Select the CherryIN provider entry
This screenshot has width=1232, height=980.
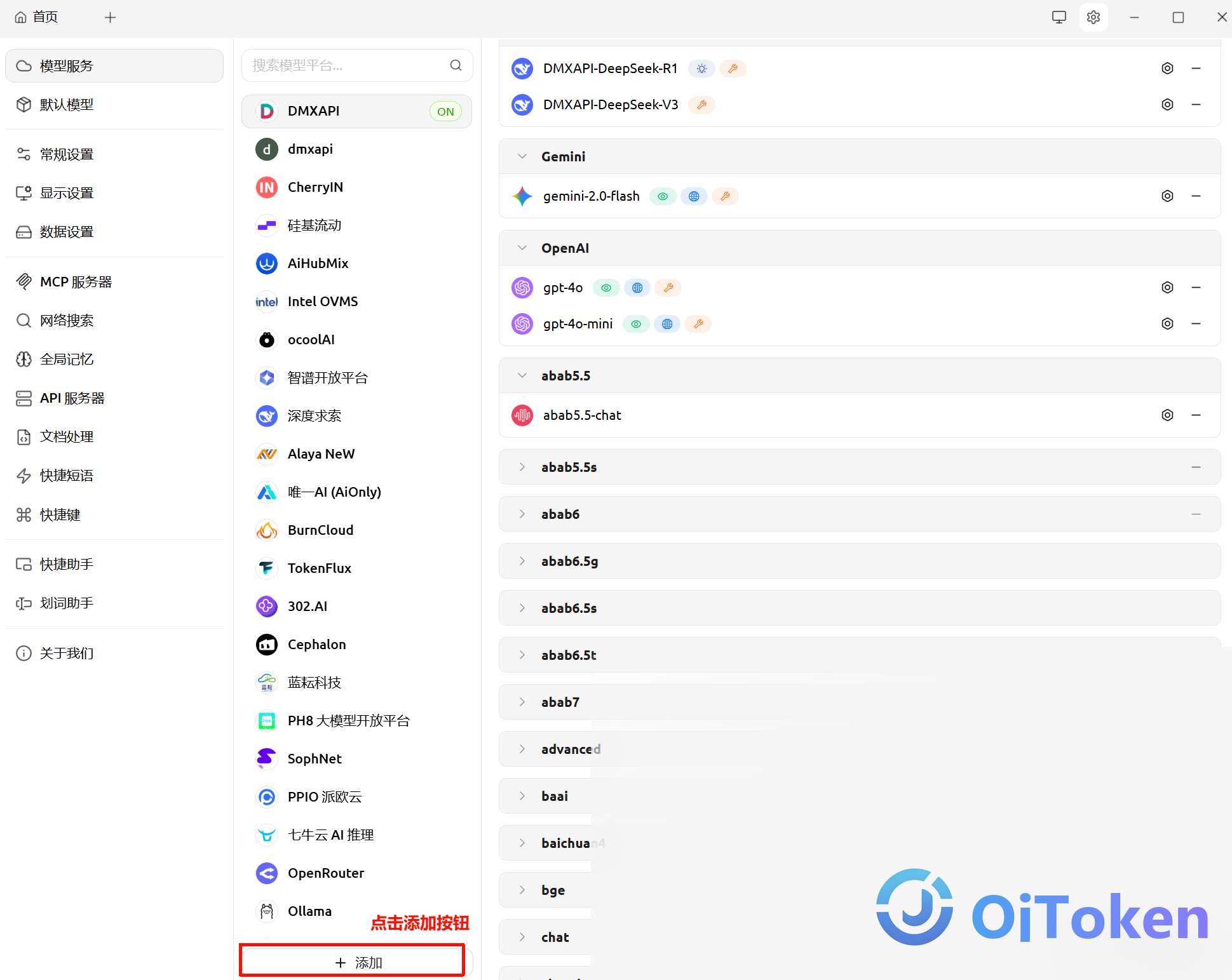click(x=356, y=187)
